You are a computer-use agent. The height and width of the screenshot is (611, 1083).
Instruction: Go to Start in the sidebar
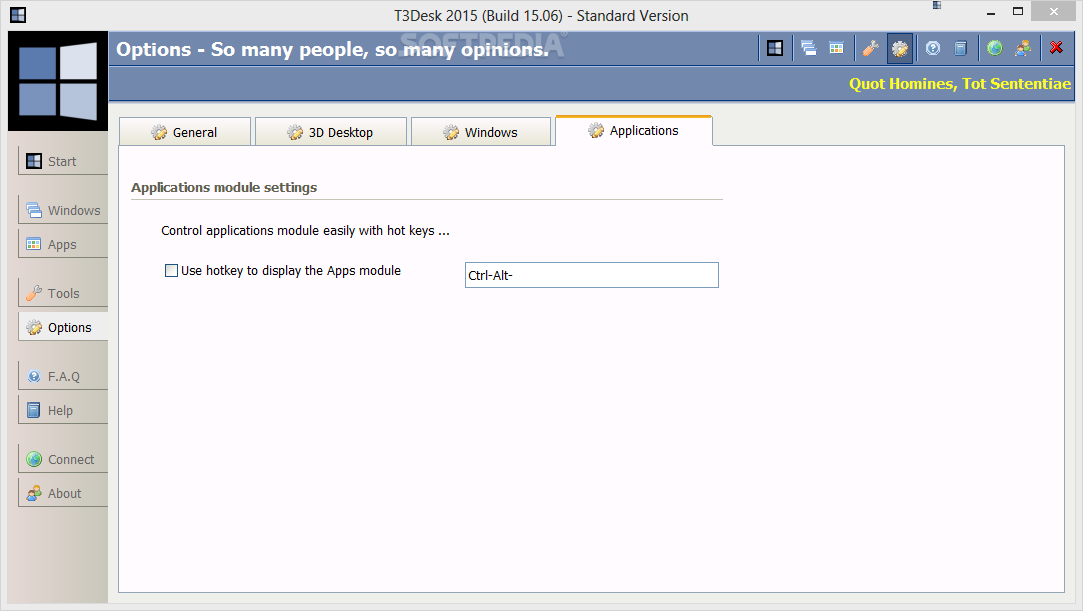(62, 161)
